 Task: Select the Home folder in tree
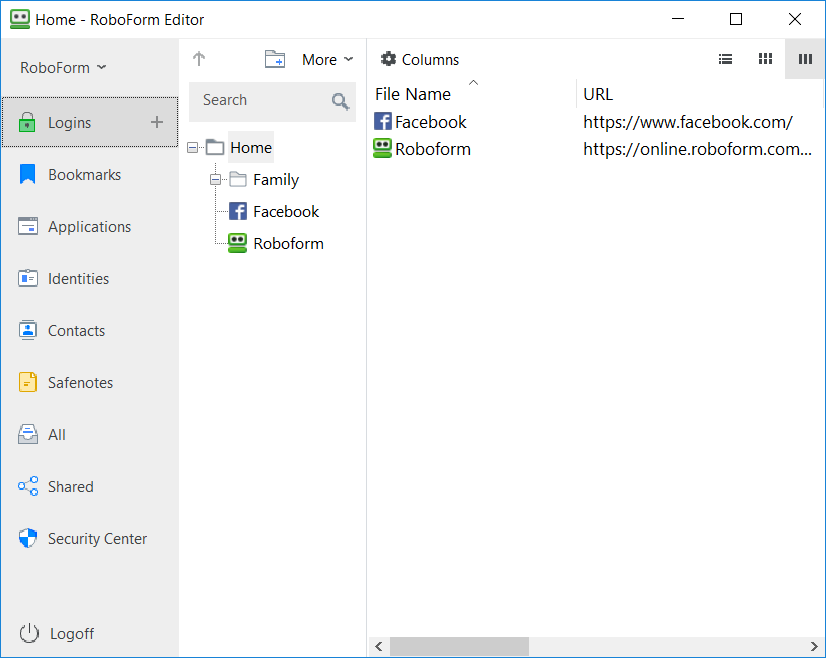[251, 148]
